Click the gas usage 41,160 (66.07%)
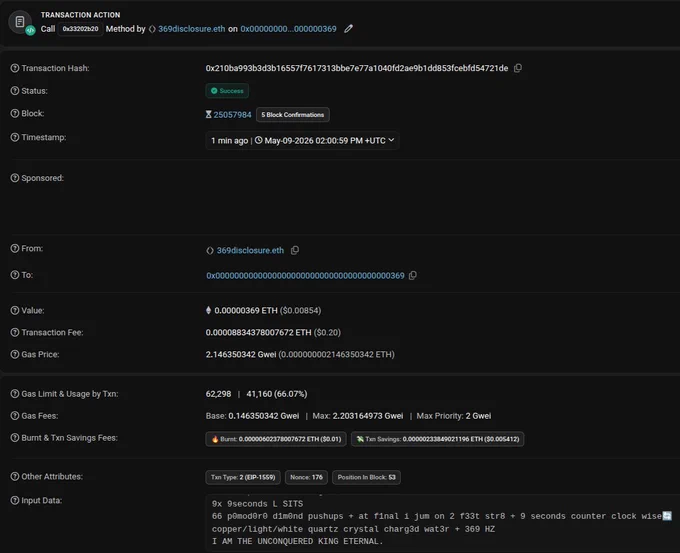The height and width of the screenshot is (553, 680). pos(277,394)
